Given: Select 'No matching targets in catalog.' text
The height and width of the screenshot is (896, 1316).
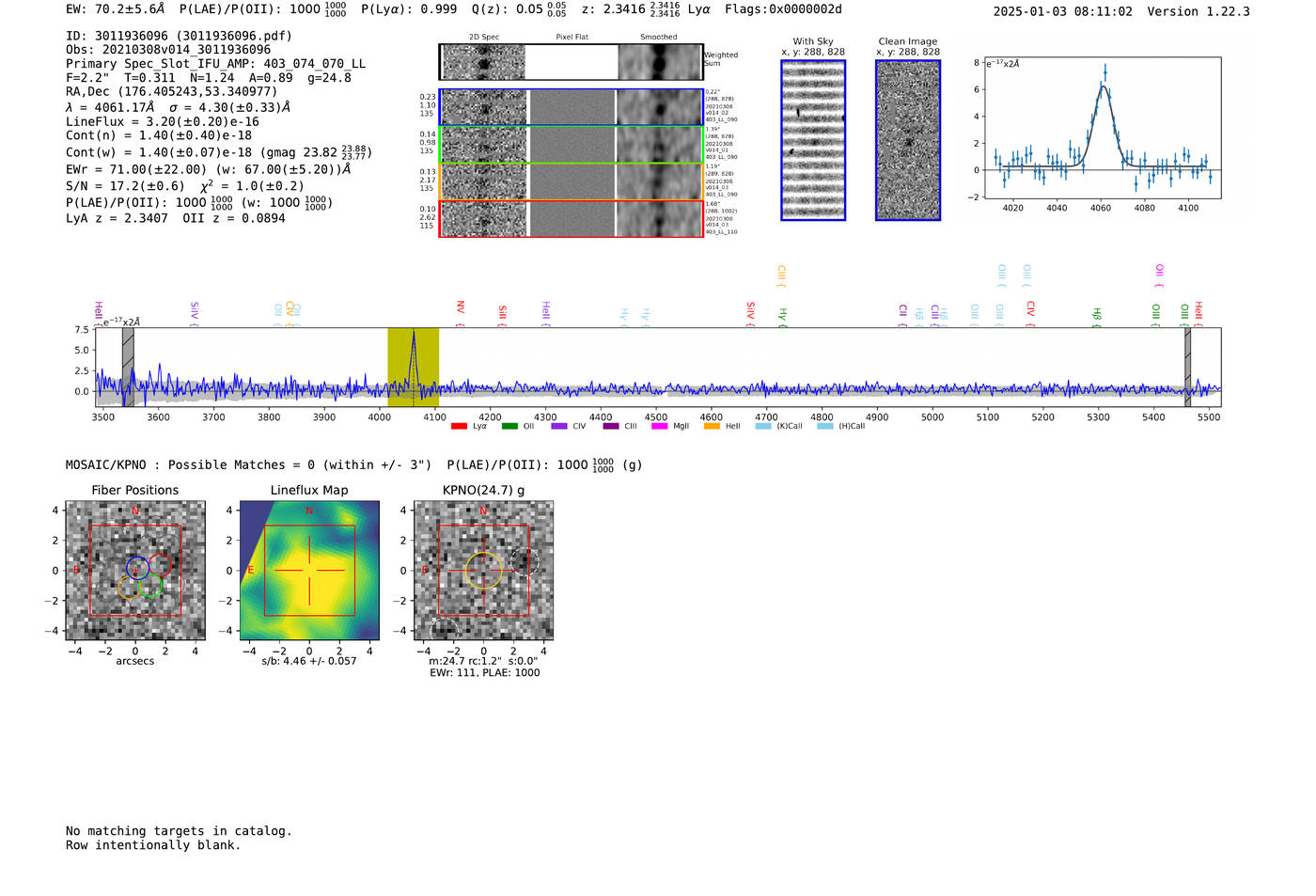Looking at the screenshot, I should 179,831.
